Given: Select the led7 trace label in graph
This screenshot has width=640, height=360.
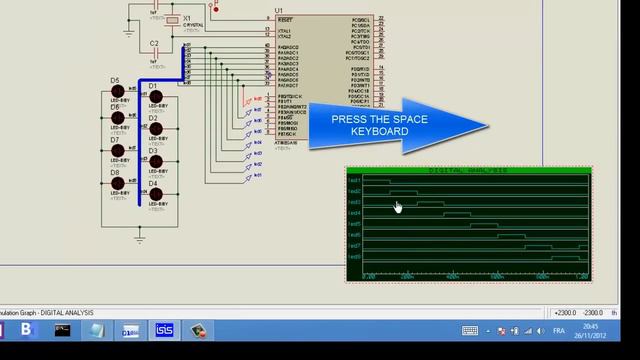Looking at the screenshot, I should 354,246.
